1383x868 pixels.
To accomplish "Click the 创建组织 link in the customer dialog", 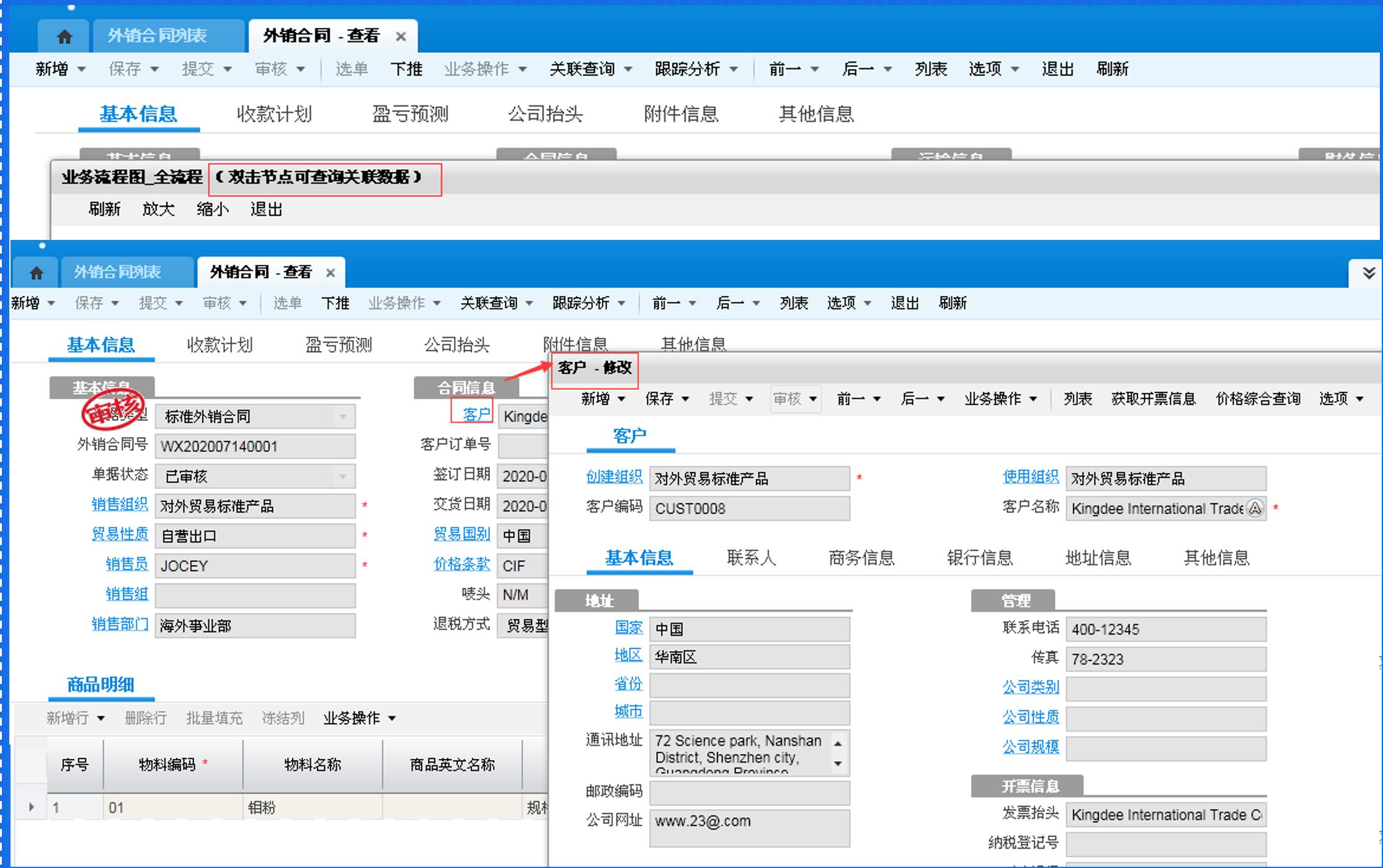I will tap(614, 477).
